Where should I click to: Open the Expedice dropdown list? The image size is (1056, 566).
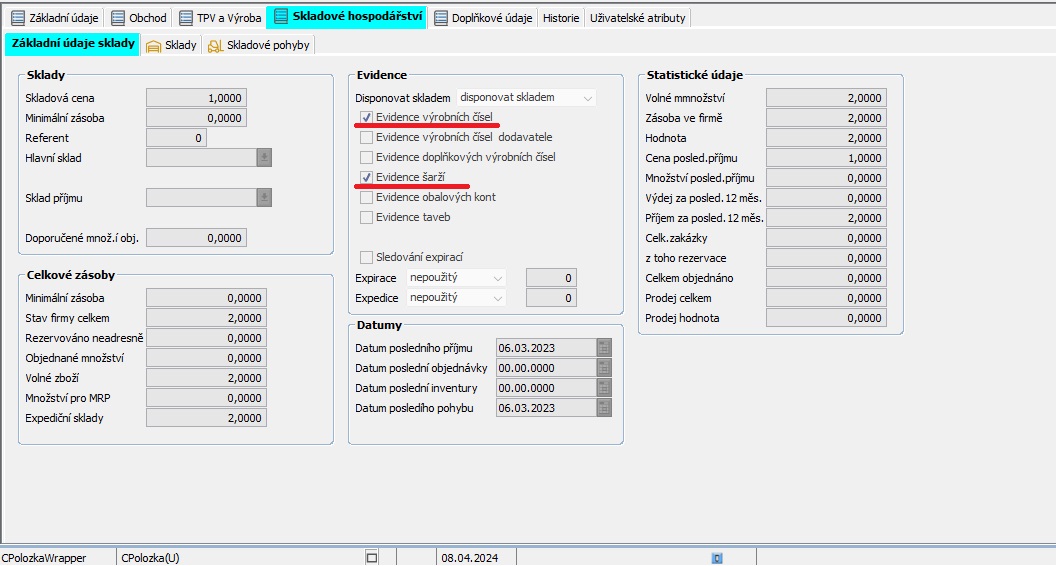point(498,298)
